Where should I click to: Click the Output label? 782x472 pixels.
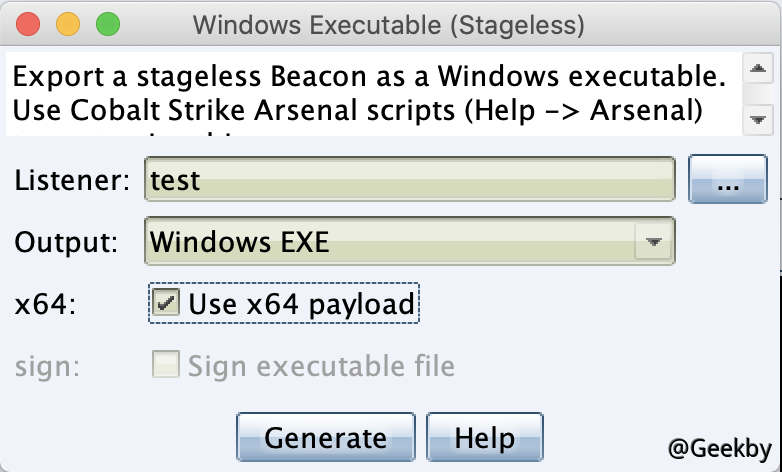point(66,242)
